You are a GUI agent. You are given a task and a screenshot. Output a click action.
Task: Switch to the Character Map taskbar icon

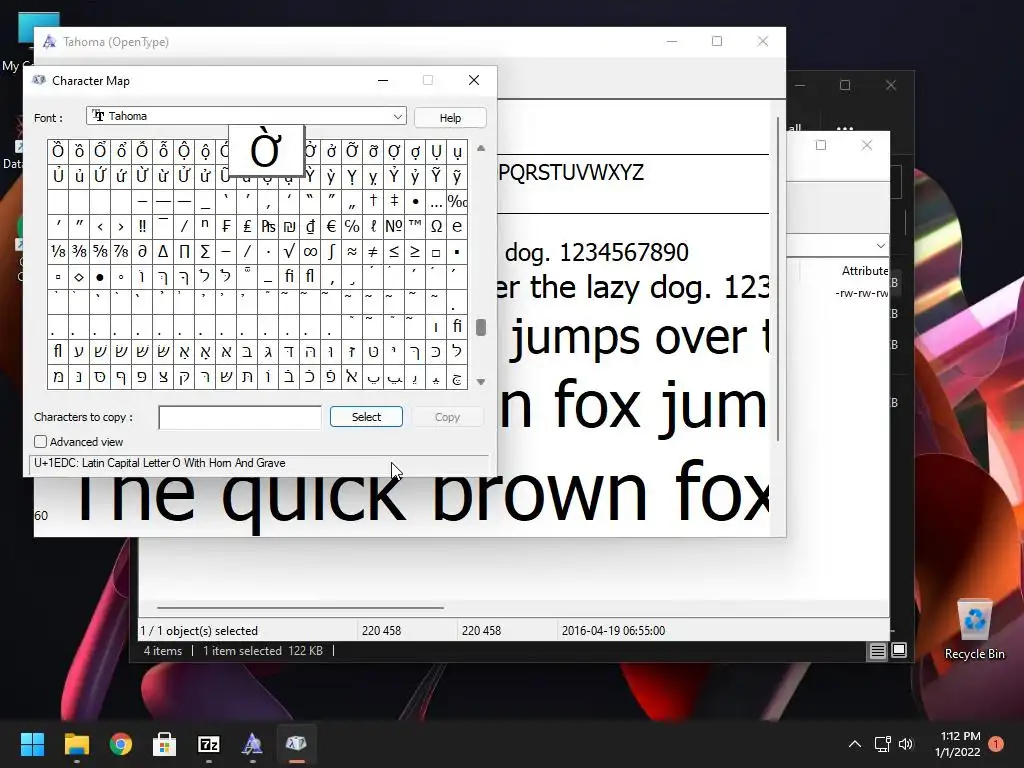pos(296,744)
